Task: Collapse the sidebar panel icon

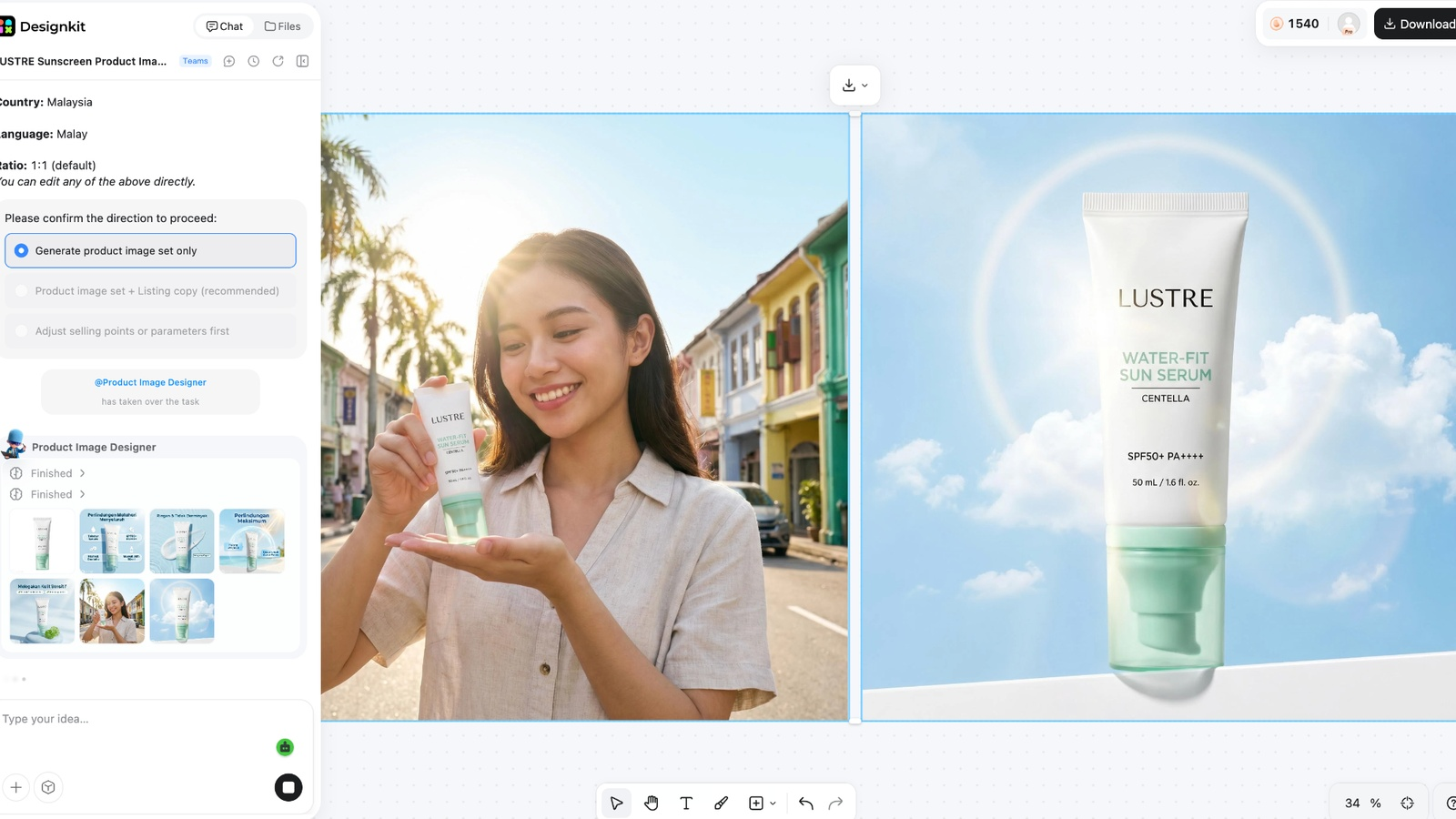Action: [303, 61]
